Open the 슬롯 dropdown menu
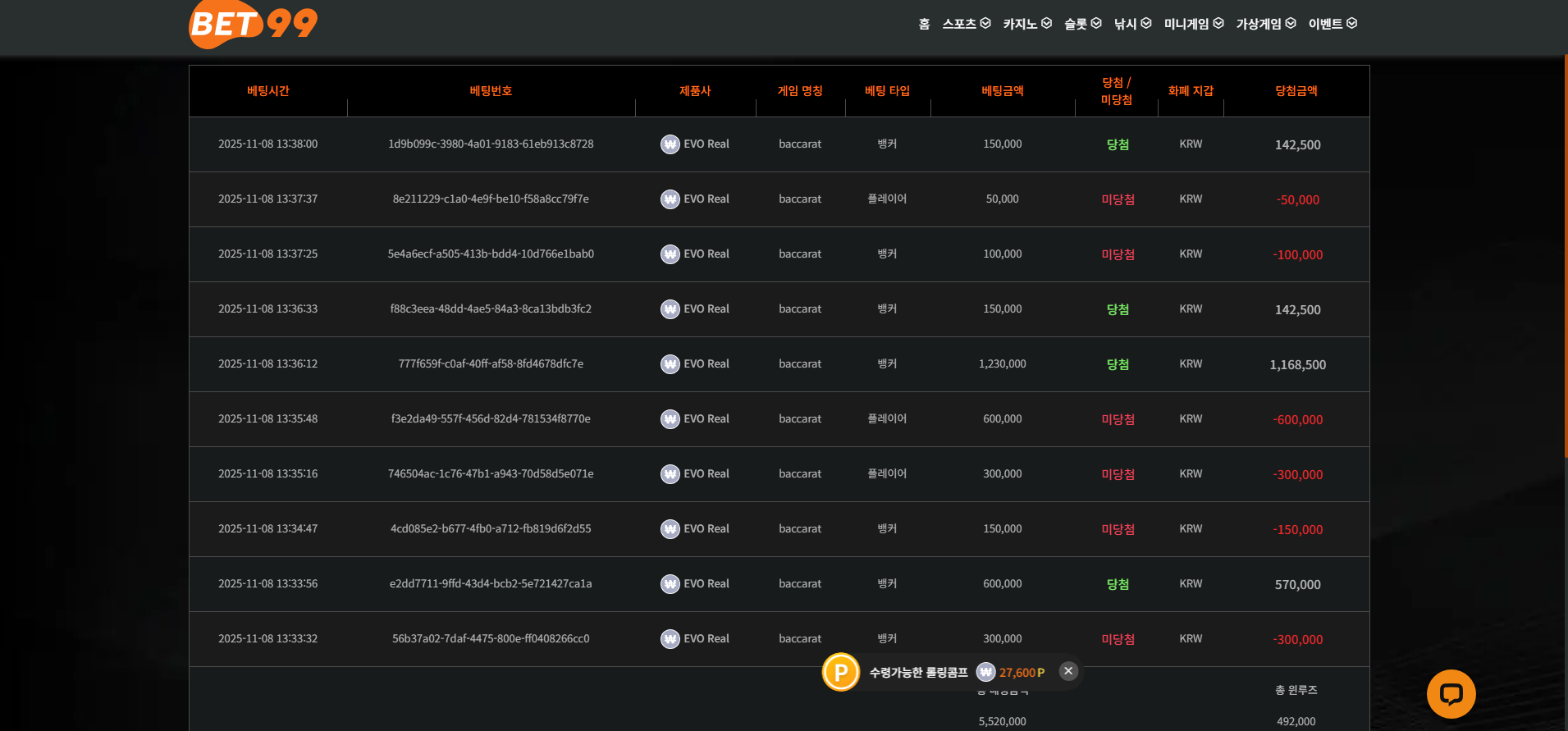Image resolution: width=1568 pixels, height=731 pixels. coord(1082,24)
